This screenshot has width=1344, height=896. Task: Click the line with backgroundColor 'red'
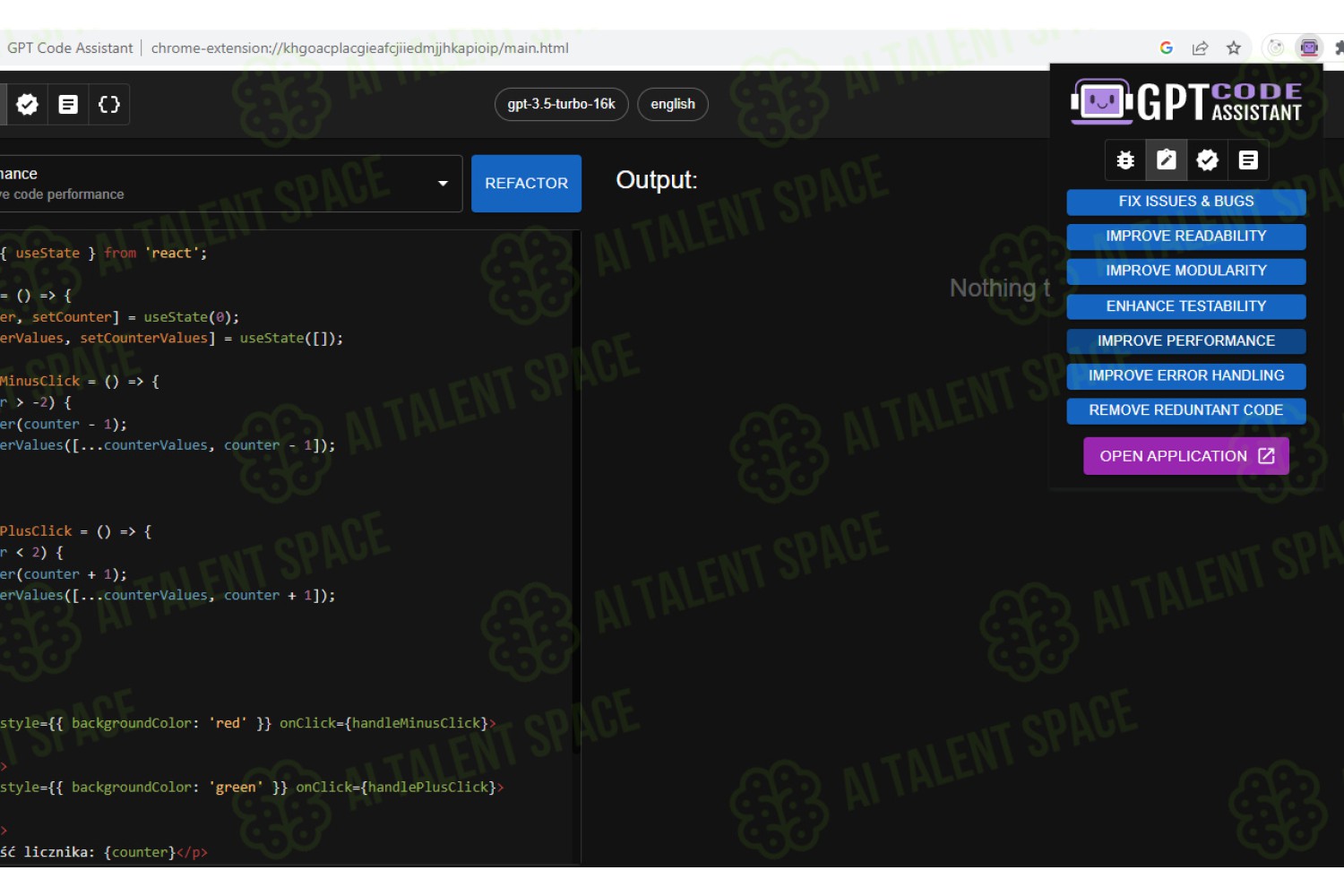248,723
